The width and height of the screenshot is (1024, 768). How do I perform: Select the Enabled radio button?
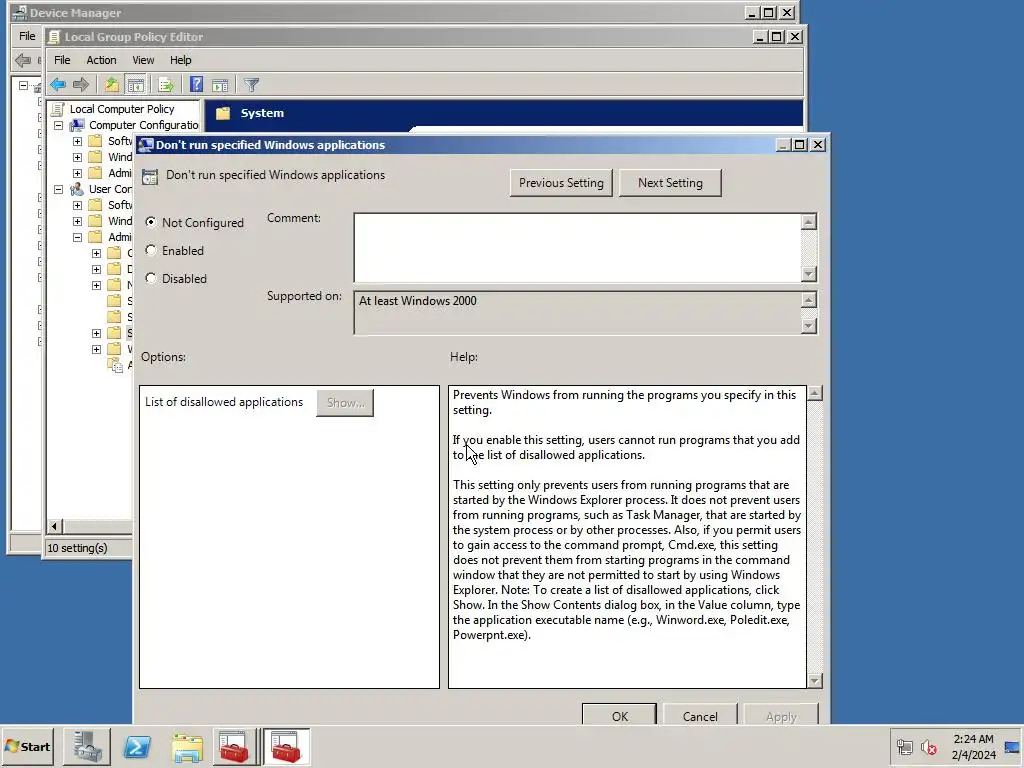point(151,250)
